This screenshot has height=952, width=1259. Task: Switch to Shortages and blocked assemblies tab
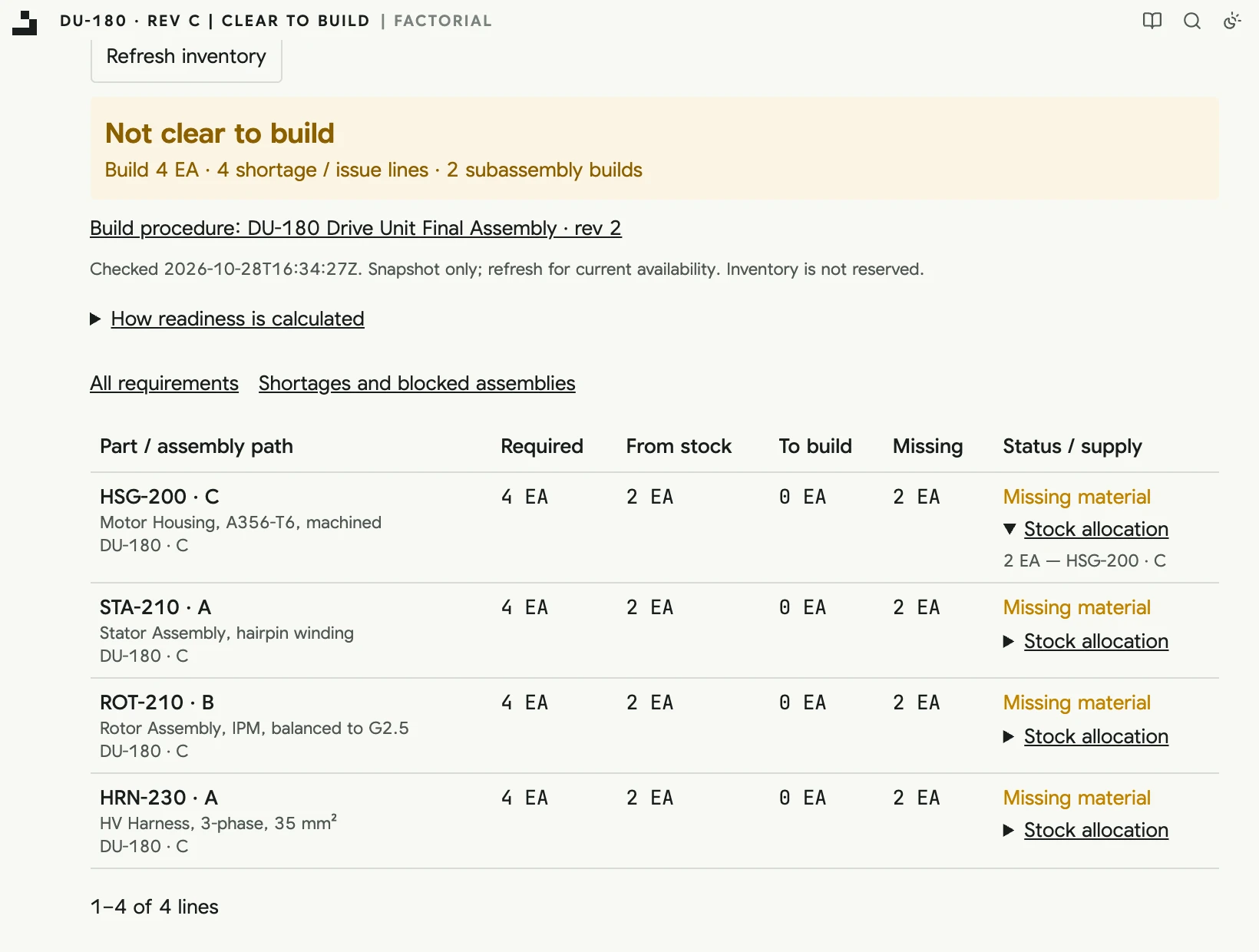click(417, 383)
